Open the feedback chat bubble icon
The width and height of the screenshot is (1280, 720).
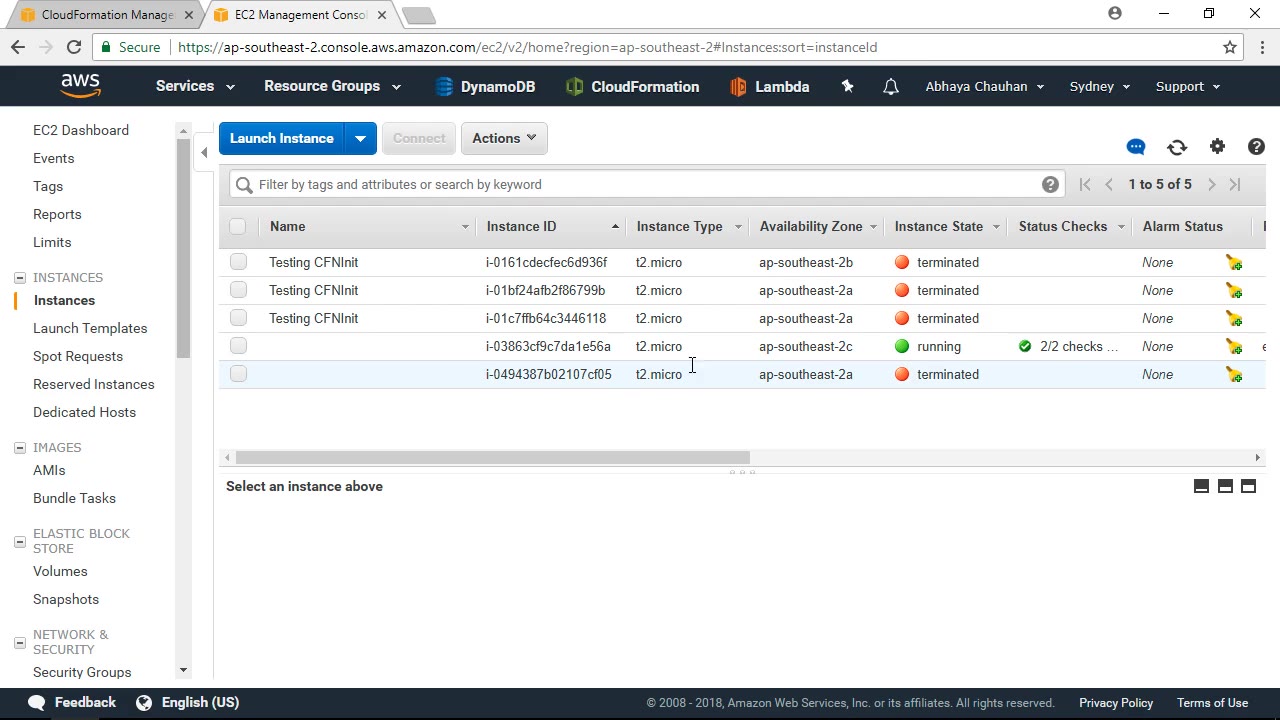pos(1136,147)
